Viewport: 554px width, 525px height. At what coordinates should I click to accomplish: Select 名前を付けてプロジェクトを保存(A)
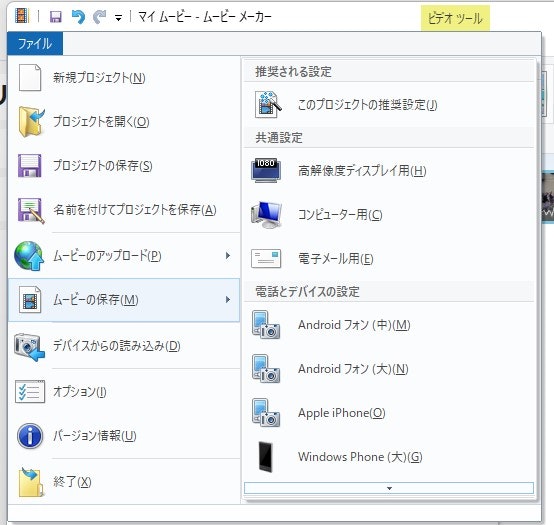tap(124, 210)
